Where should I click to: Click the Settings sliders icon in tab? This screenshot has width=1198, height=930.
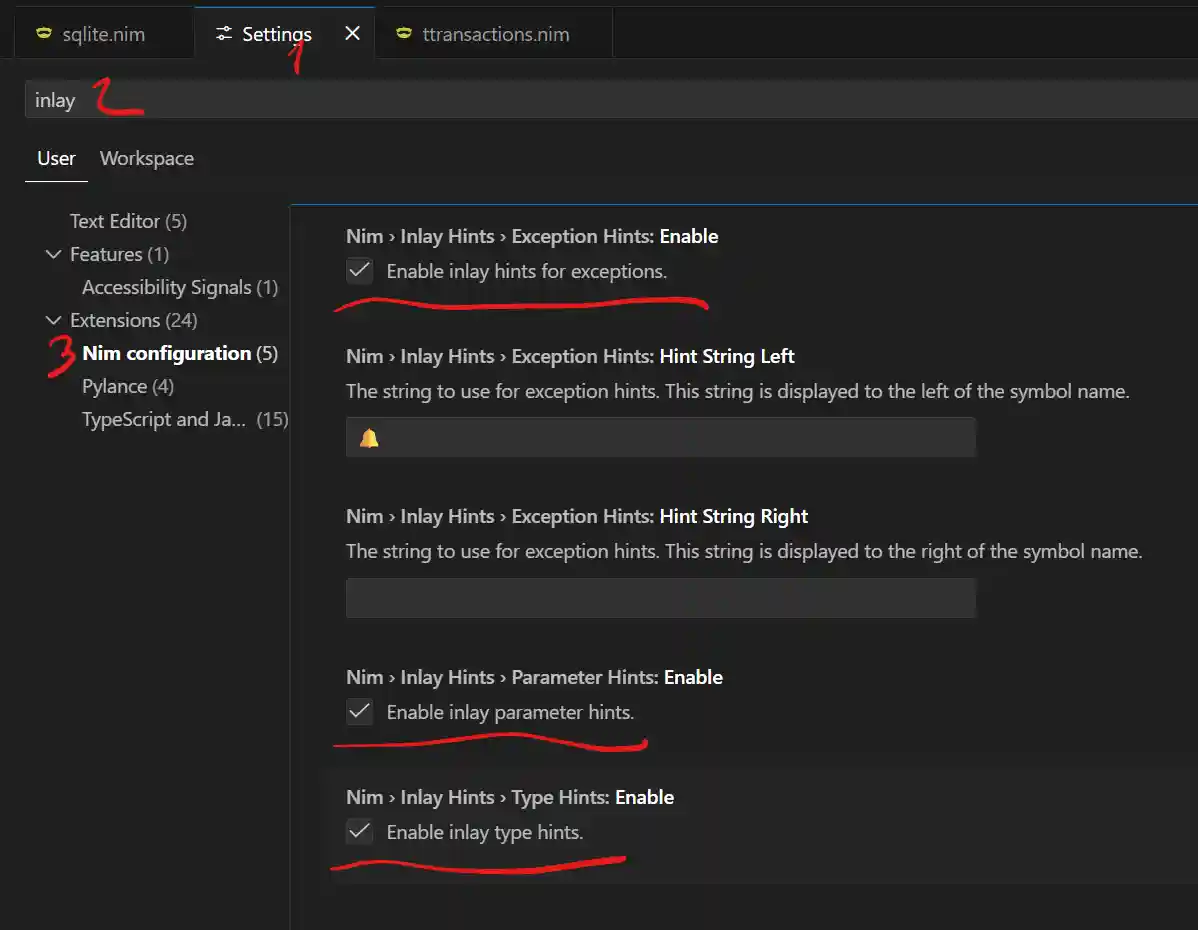(x=224, y=34)
